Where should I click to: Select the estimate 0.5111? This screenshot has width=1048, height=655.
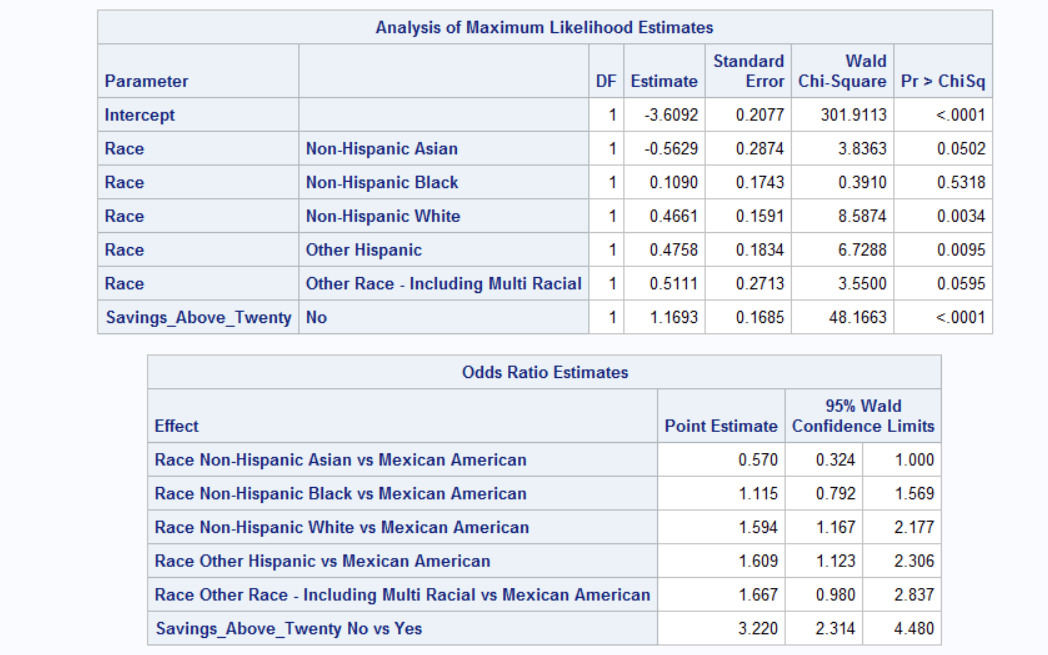coord(674,283)
